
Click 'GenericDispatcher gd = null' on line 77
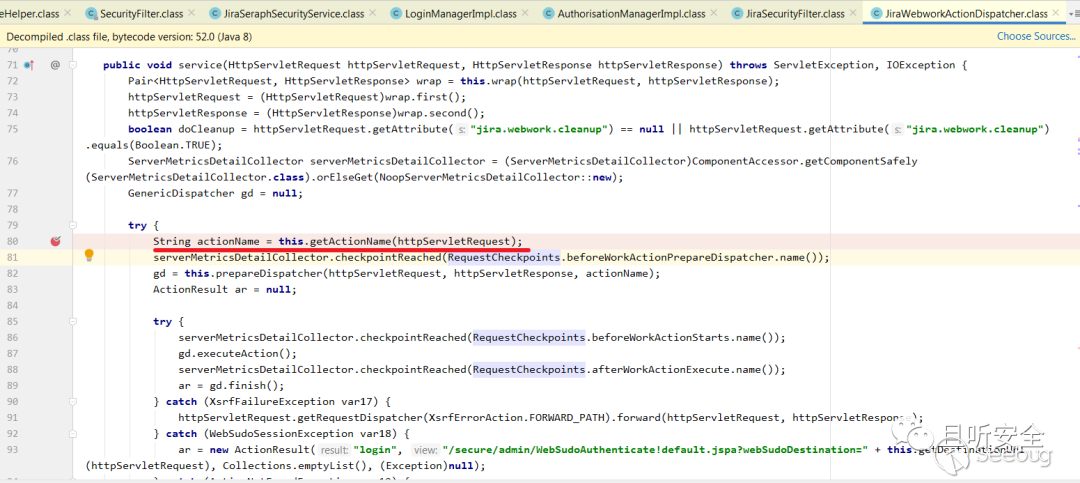click(x=213, y=193)
